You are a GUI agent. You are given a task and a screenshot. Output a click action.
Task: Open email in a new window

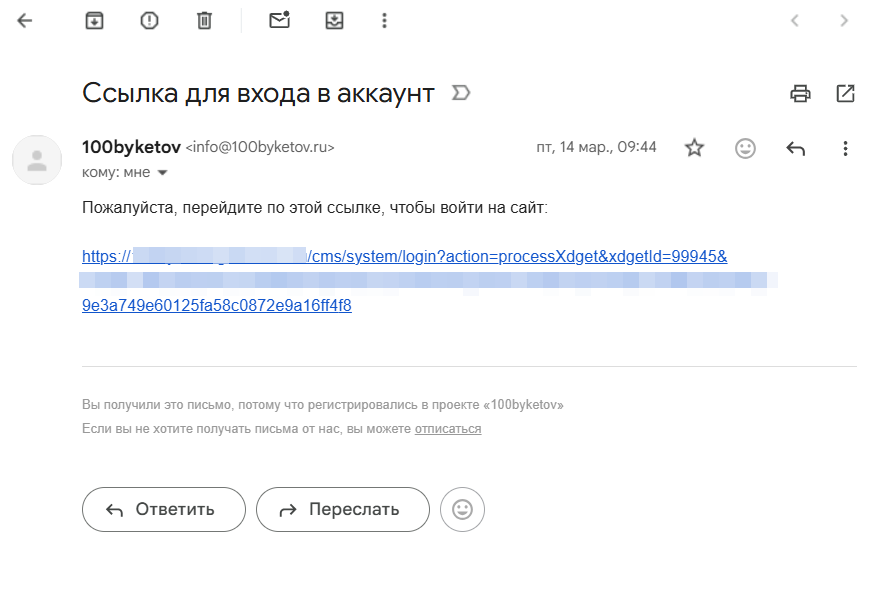pos(845,93)
